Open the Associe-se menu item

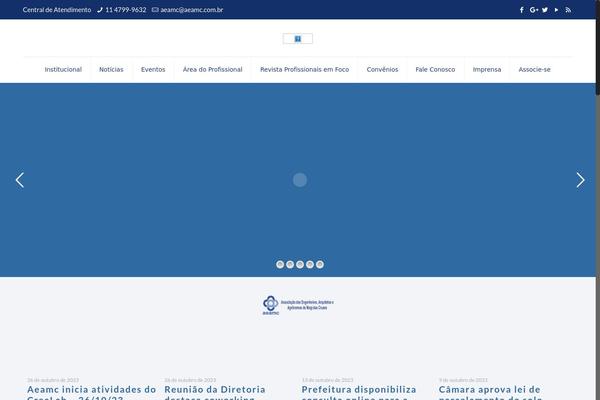pyautogui.click(x=534, y=69)
